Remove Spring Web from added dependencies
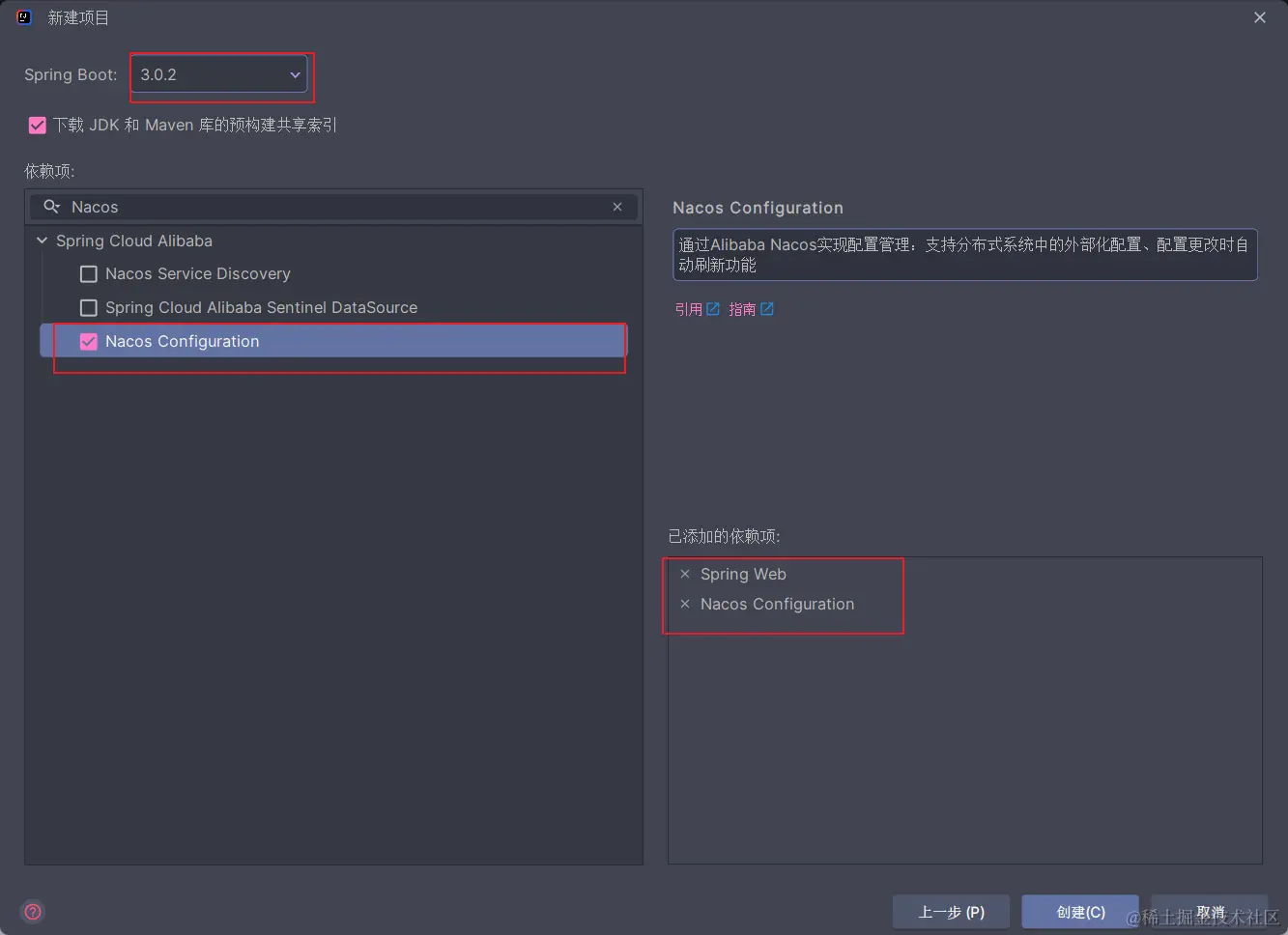 (x=685, y=574)
